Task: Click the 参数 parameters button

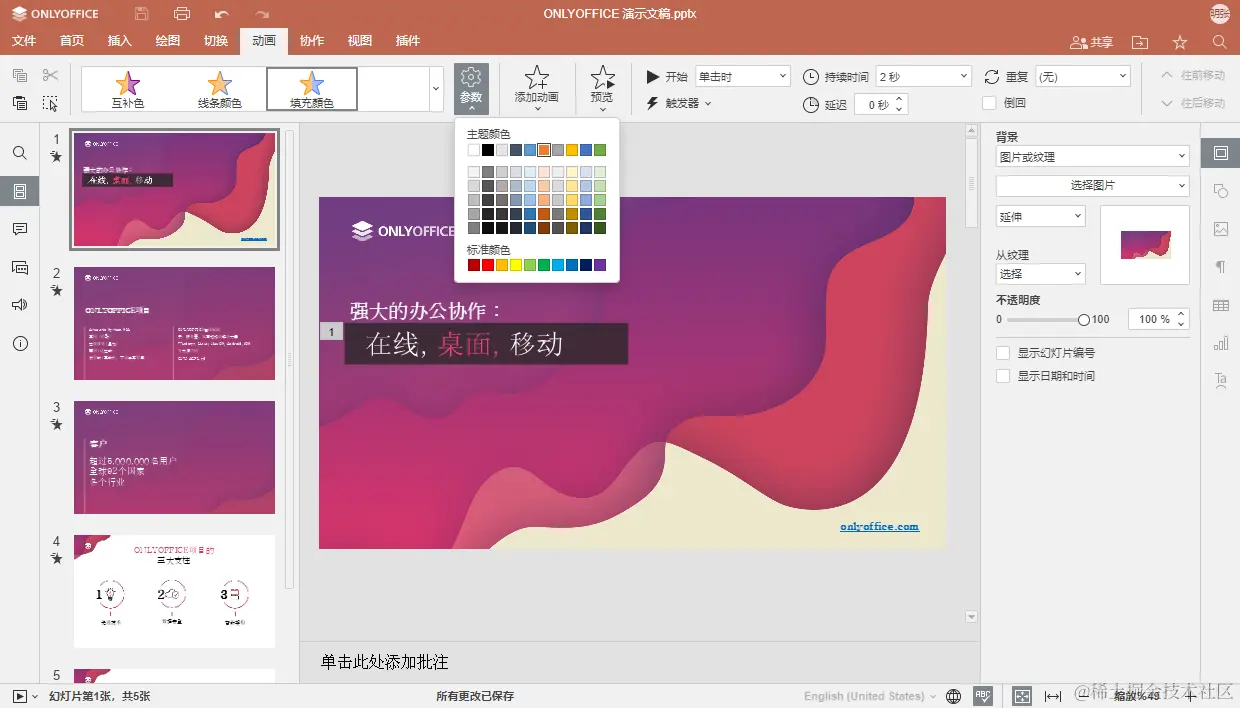Action: pos(471,89)
